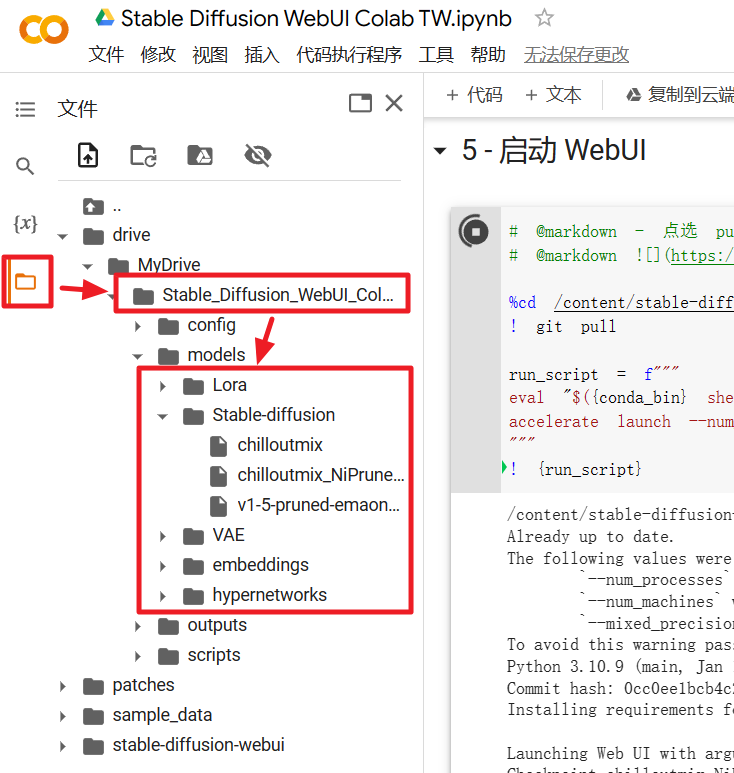This screenshot has height=773, width=734.
Task: Click the search magnifier sidebar icon
Action: pos(25,166)
